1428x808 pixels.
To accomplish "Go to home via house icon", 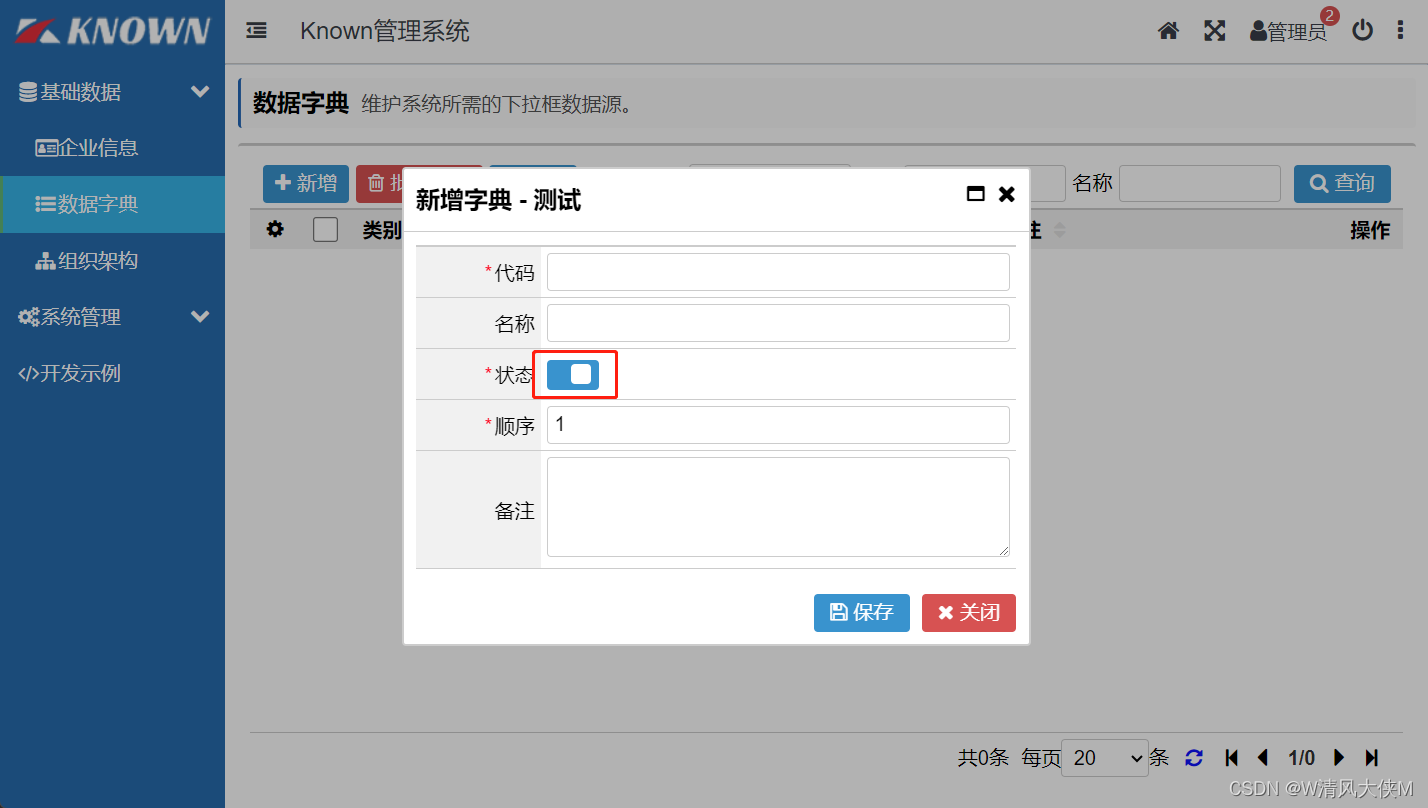I will click(1168, 31).
